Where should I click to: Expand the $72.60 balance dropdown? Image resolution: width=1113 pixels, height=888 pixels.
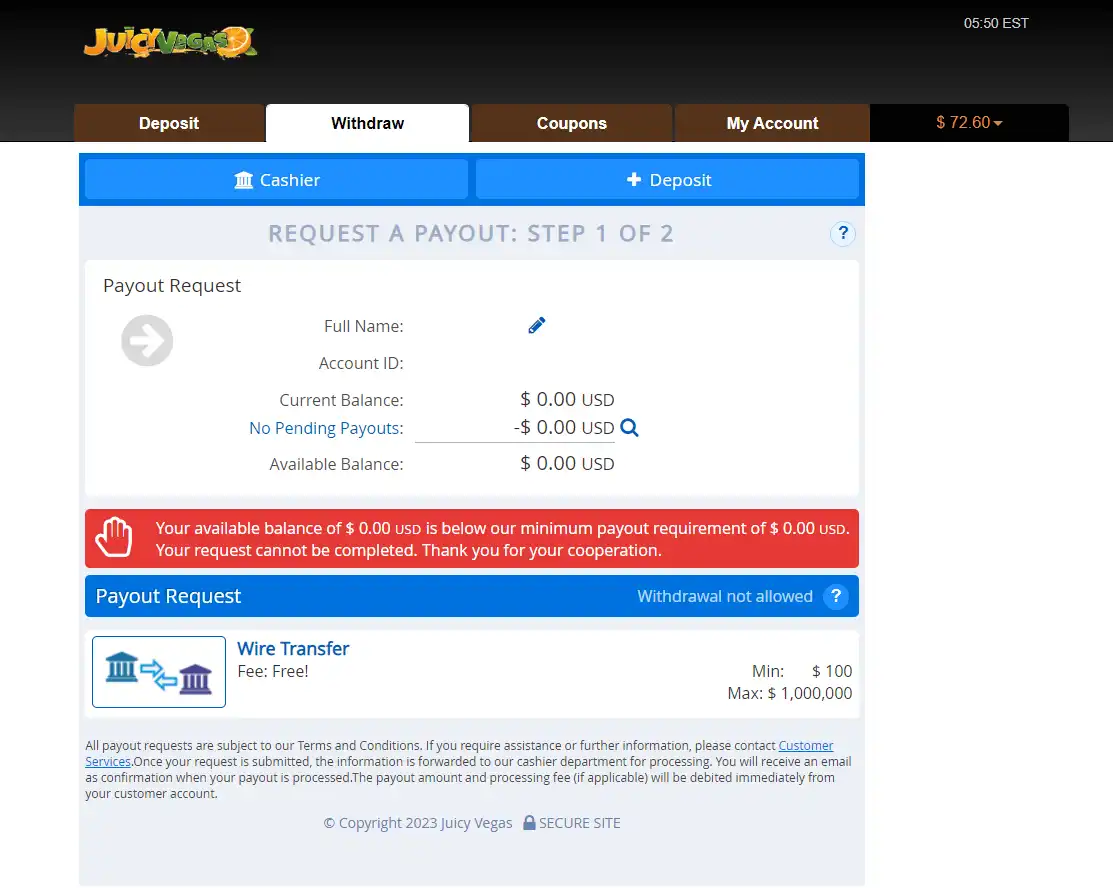(968, 123)
